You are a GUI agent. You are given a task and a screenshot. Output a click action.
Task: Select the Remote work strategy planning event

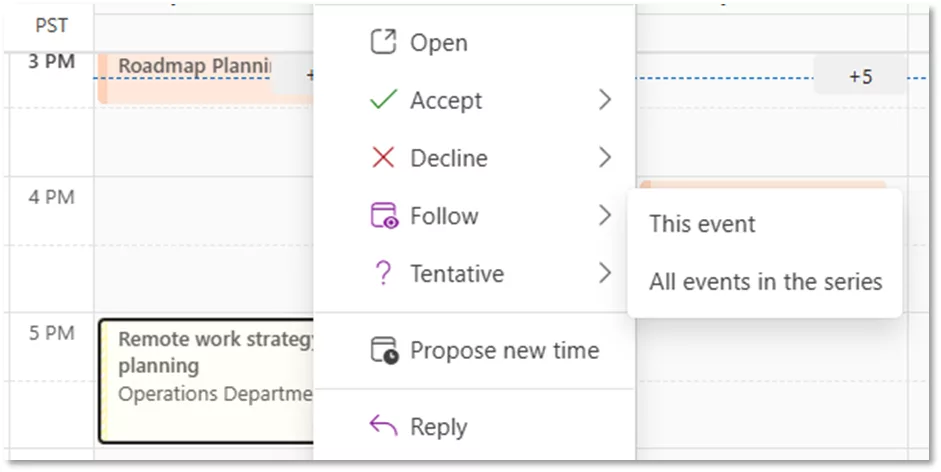[x=206, y=381]
